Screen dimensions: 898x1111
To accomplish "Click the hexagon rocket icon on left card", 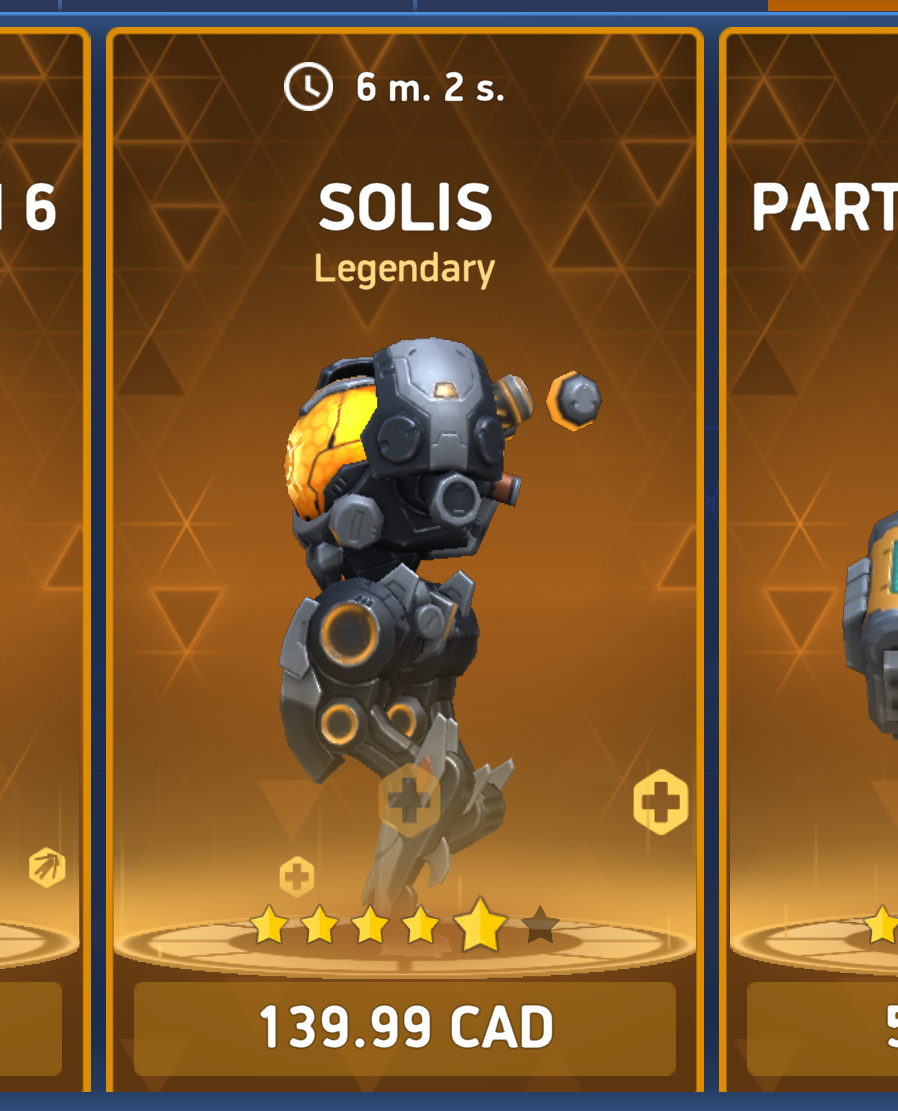I will tap(47, 867).
